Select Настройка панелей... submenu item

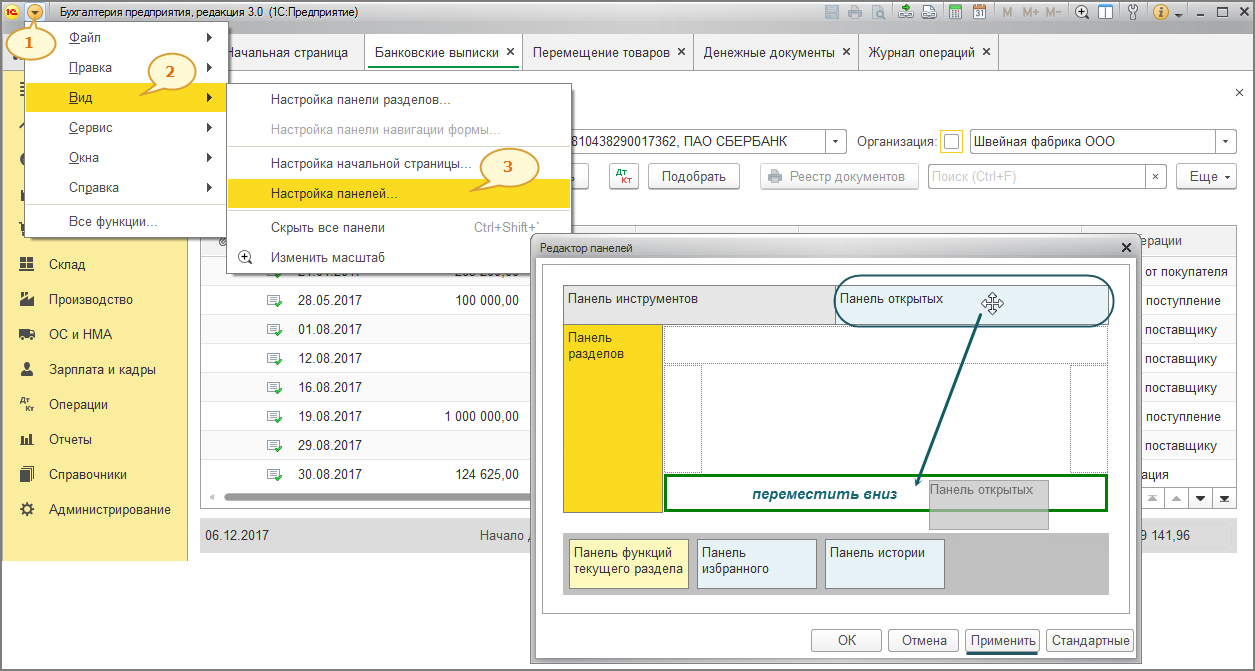click(x=399, y=193)
